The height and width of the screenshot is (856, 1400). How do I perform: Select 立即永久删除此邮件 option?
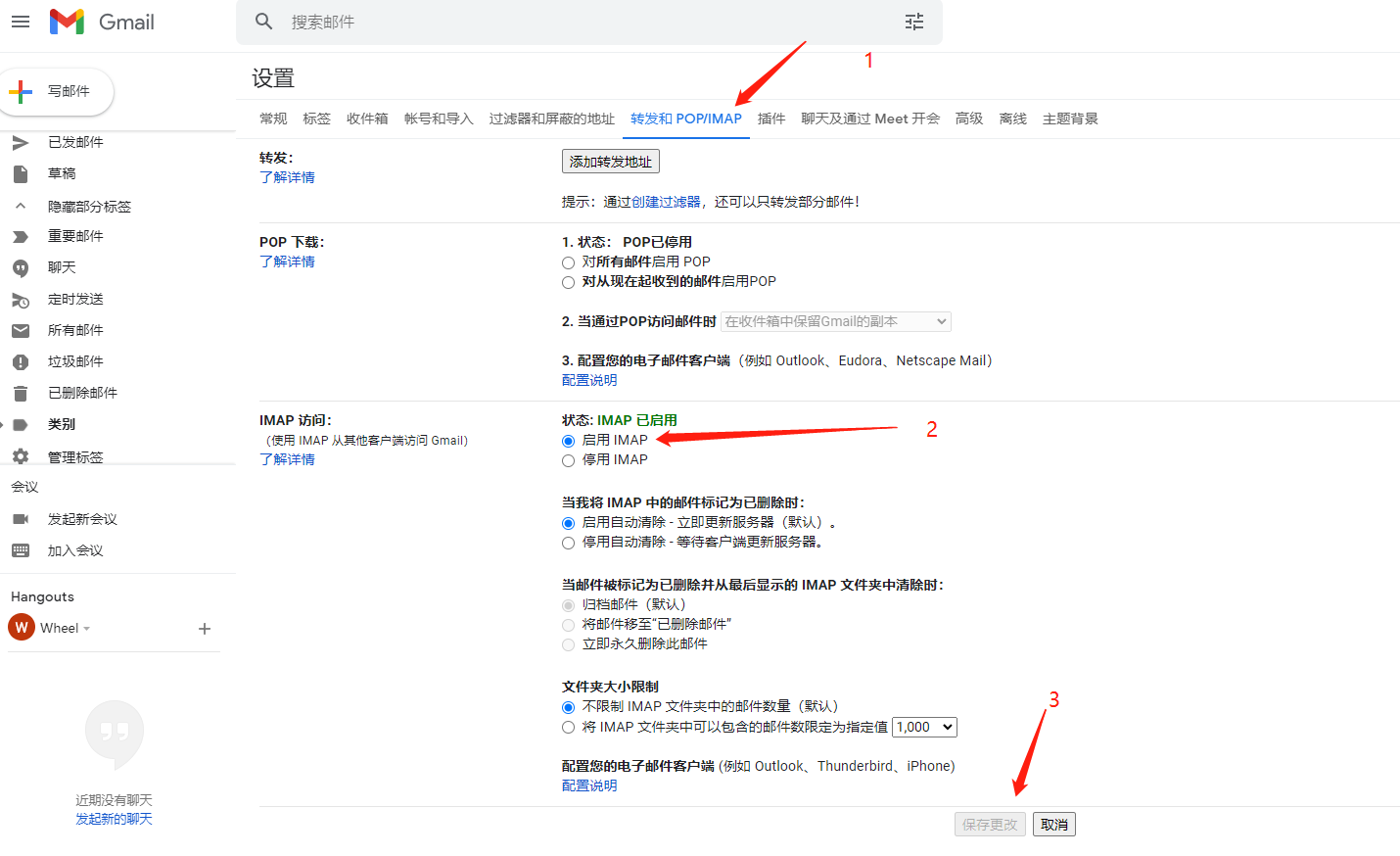(568, 644)
